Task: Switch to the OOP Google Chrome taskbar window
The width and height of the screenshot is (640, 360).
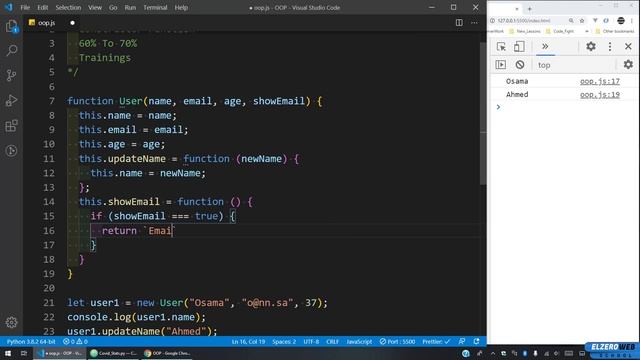Action: pos(167,353)
